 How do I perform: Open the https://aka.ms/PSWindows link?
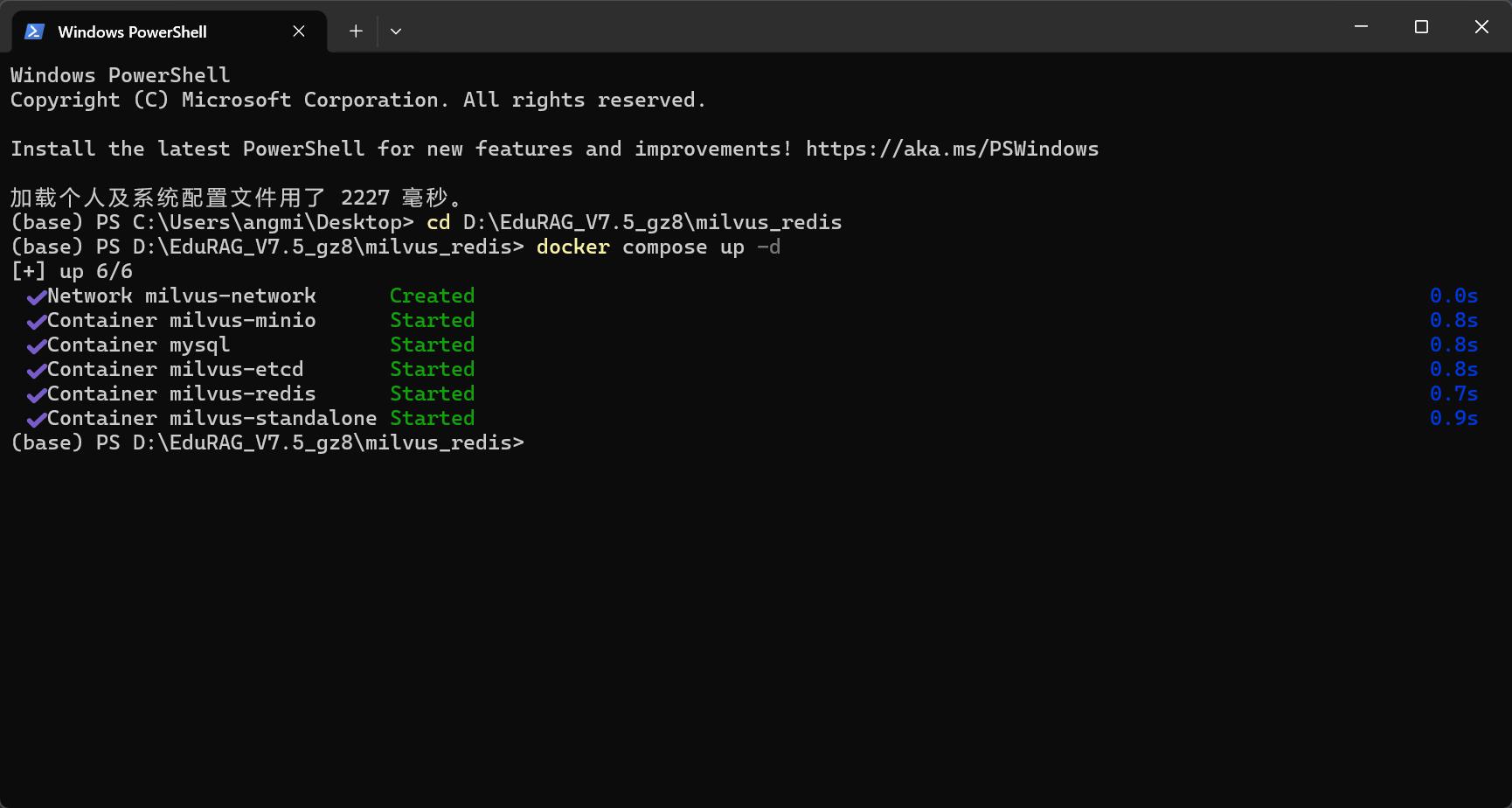[x=952, y=149]
